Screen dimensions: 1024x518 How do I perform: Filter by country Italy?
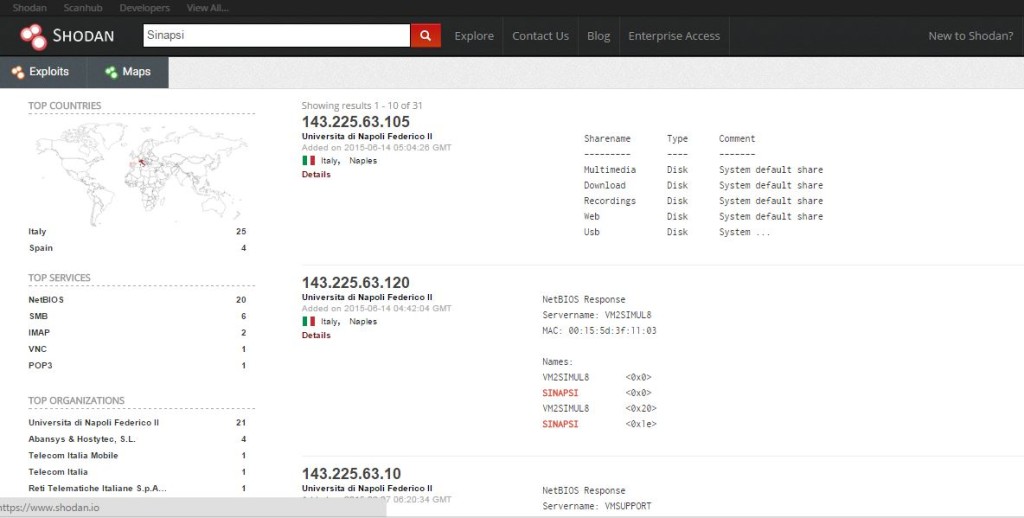pos(37,231)
